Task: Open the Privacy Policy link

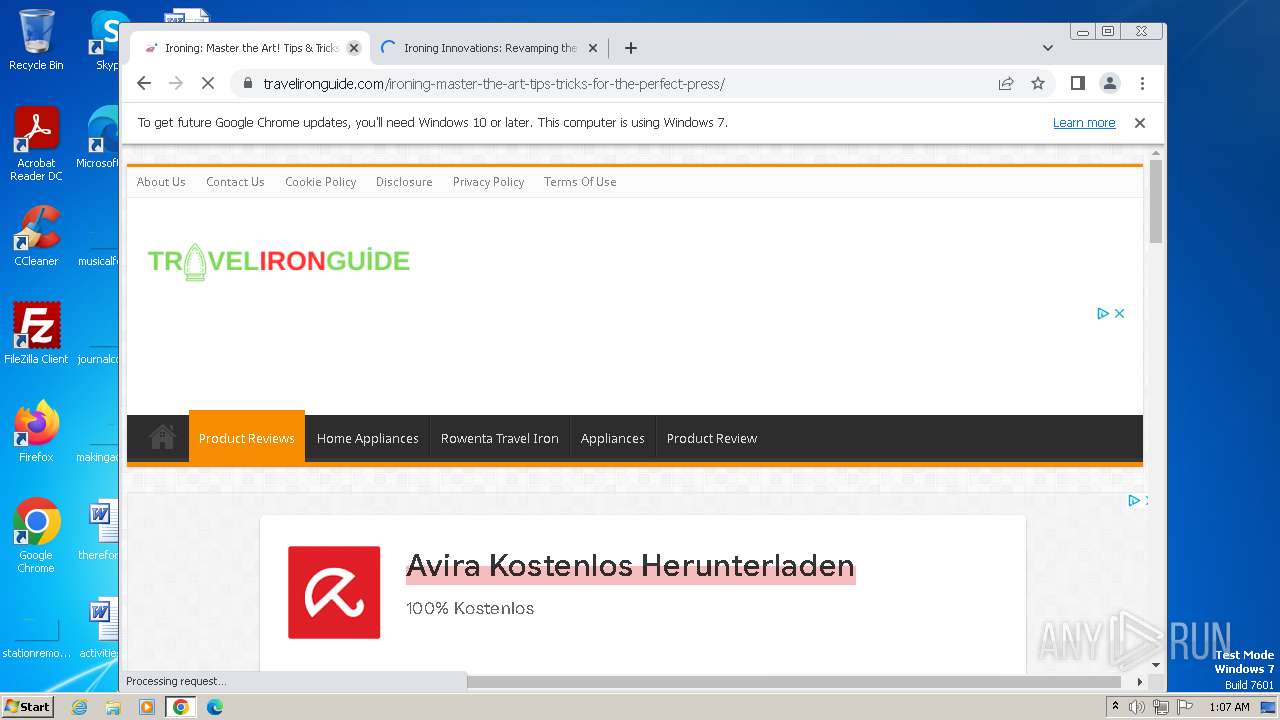Action: pos(488,182)
